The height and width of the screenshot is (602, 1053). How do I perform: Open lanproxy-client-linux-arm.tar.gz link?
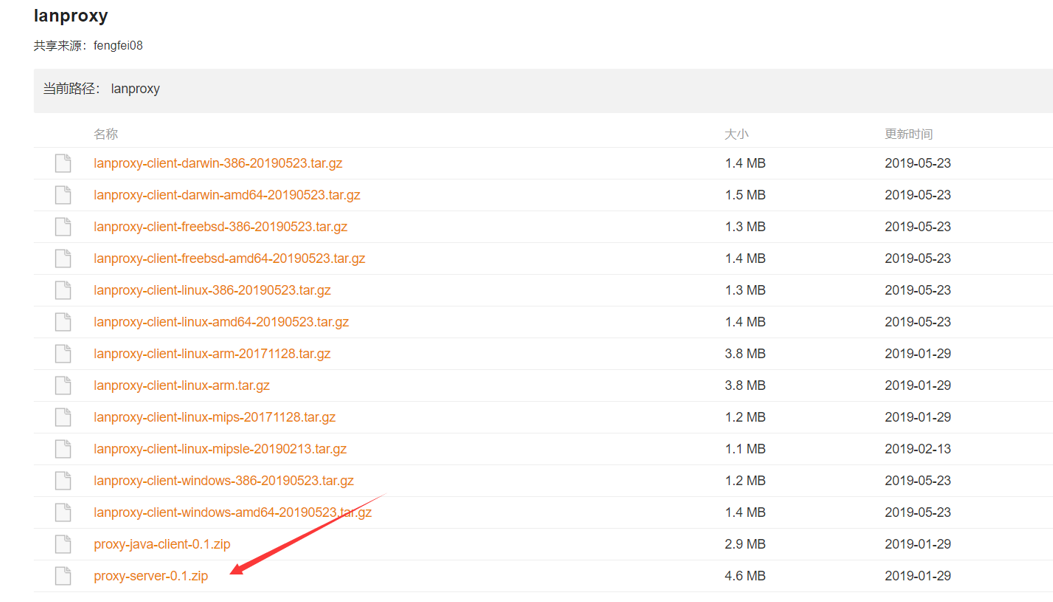point(181,385)
